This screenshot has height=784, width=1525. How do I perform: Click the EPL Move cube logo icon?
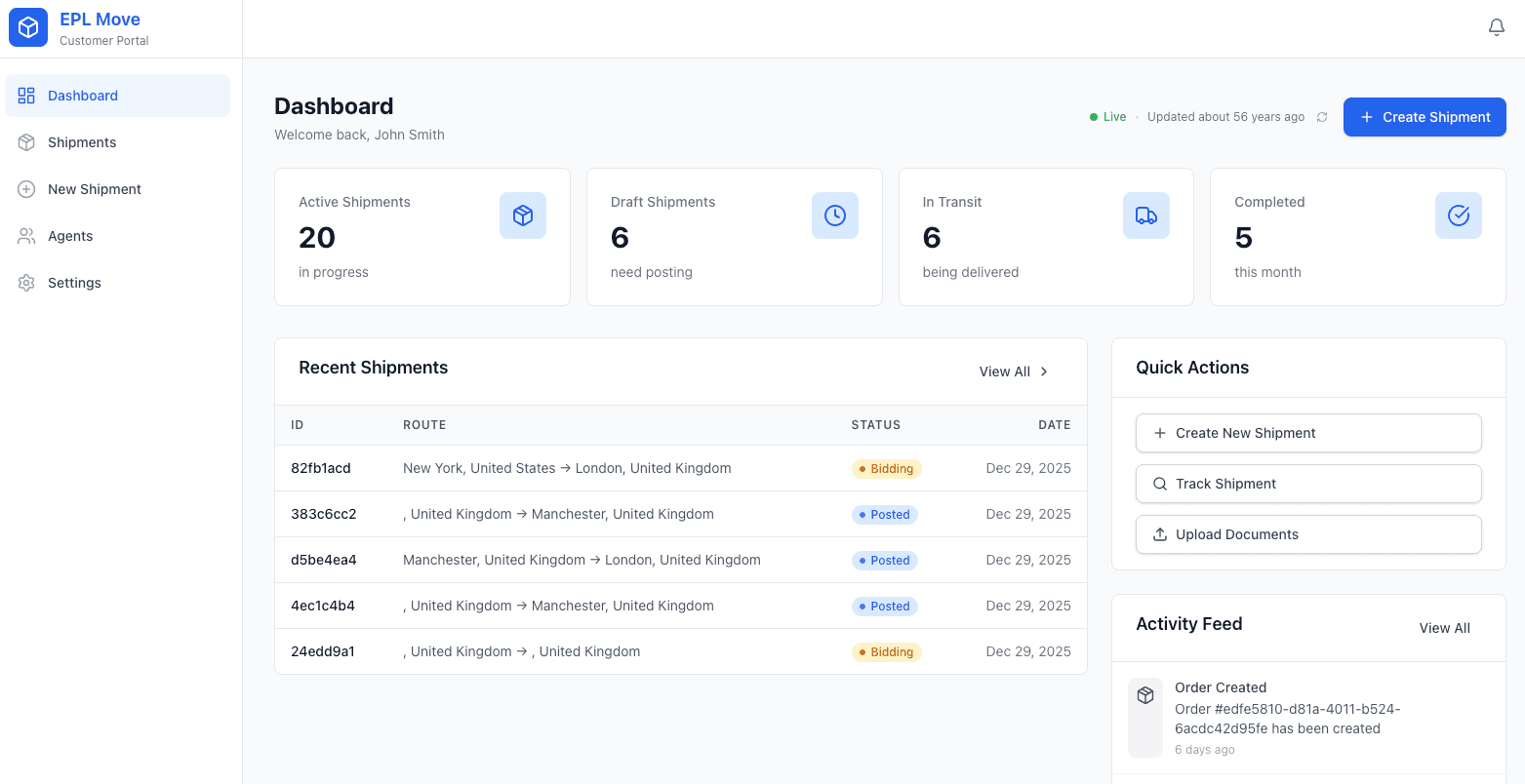27,26
